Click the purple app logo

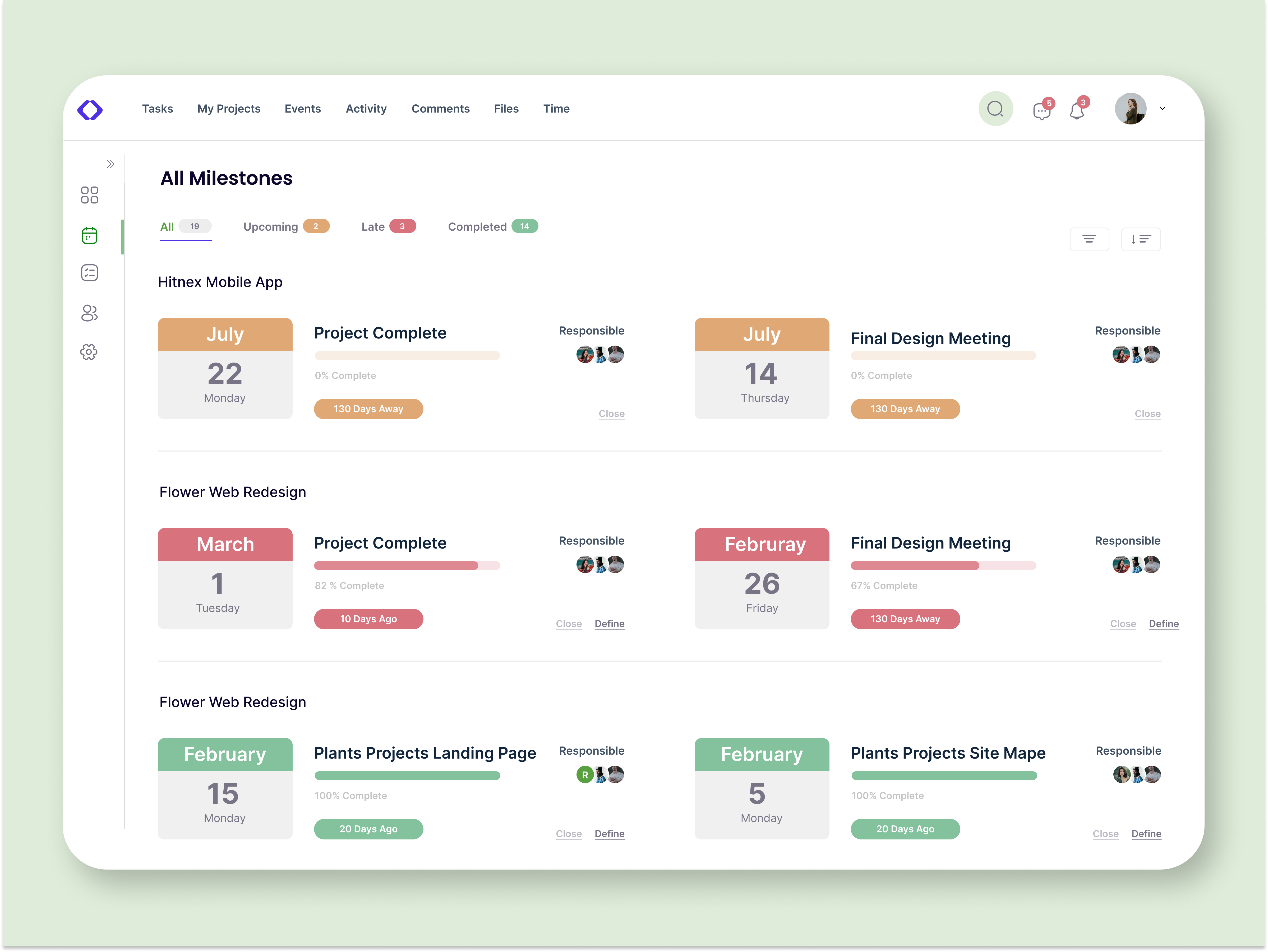[90, 109]
